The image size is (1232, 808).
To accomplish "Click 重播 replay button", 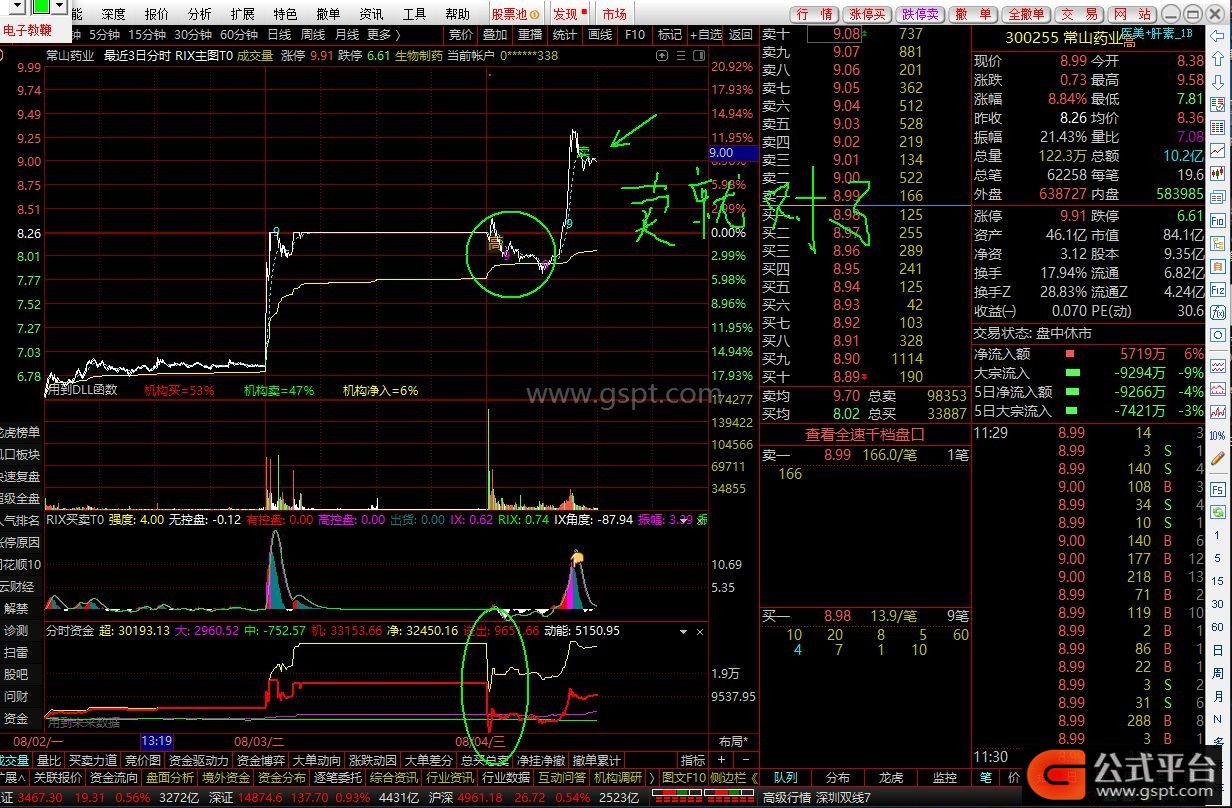I will pos(530,34).
